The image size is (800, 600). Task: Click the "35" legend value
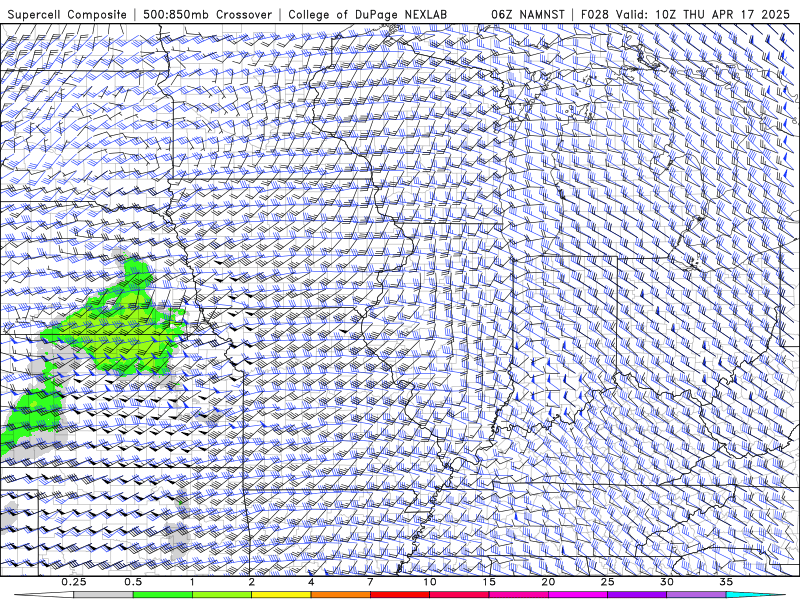coord(726,582)
